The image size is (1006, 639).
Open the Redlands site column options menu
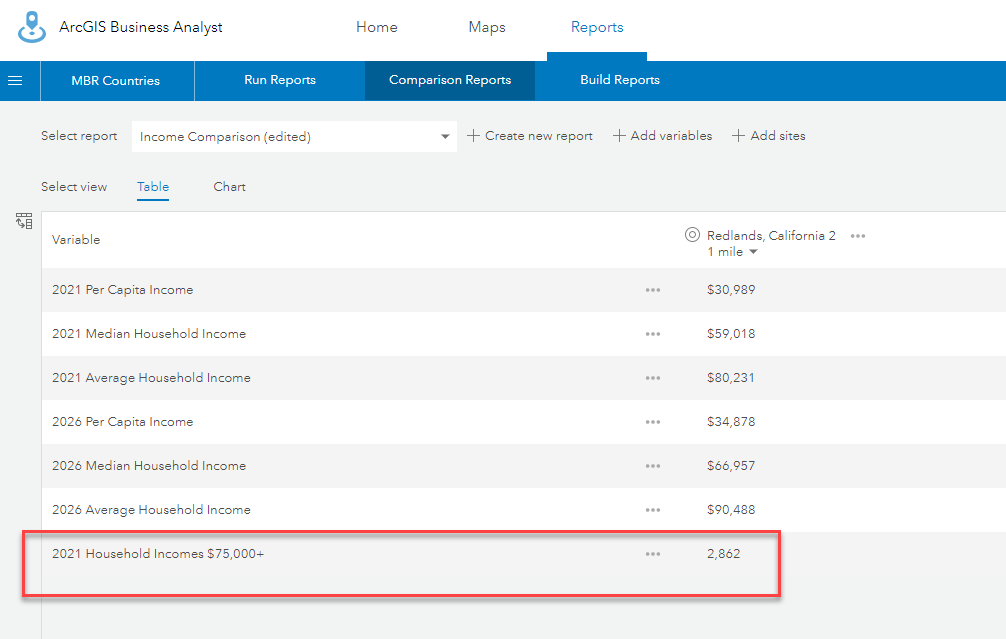857,236
